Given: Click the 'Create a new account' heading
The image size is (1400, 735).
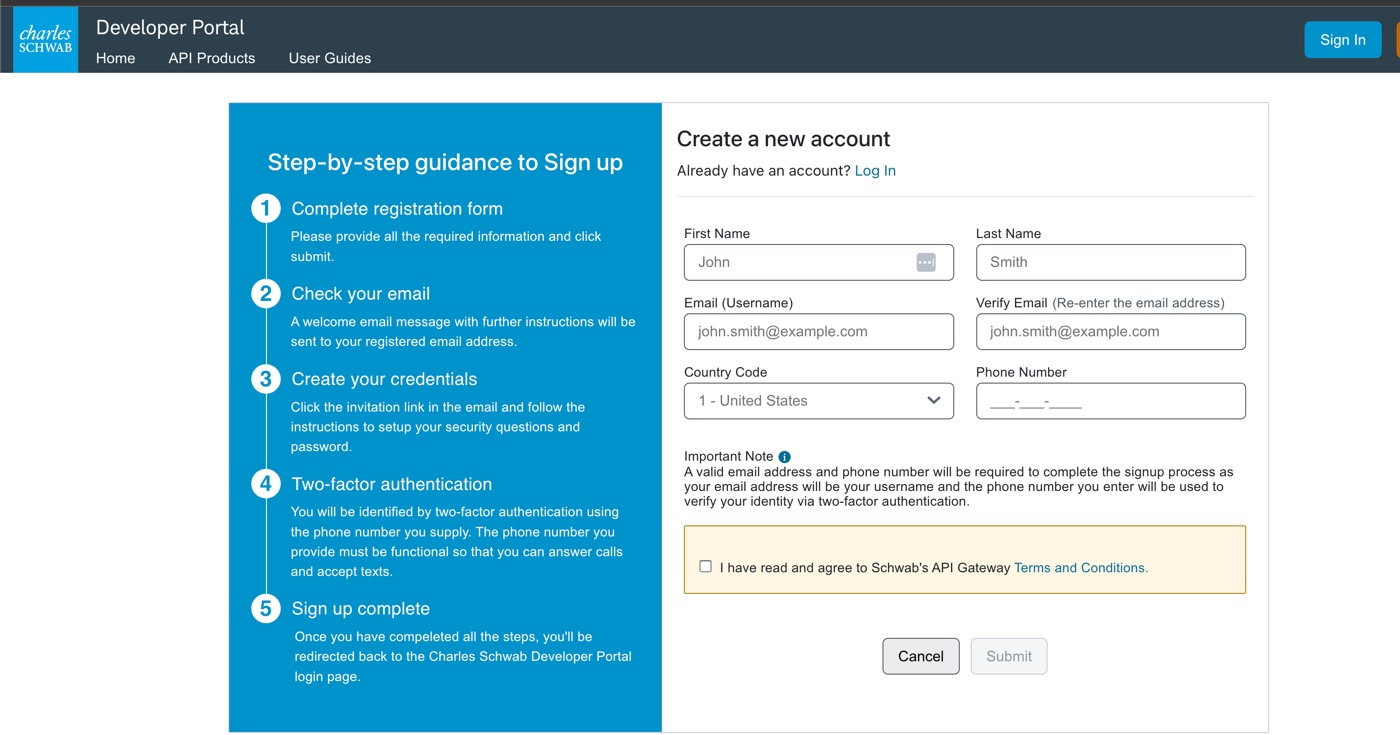Looking at the screenshot, I should (783, 139).
